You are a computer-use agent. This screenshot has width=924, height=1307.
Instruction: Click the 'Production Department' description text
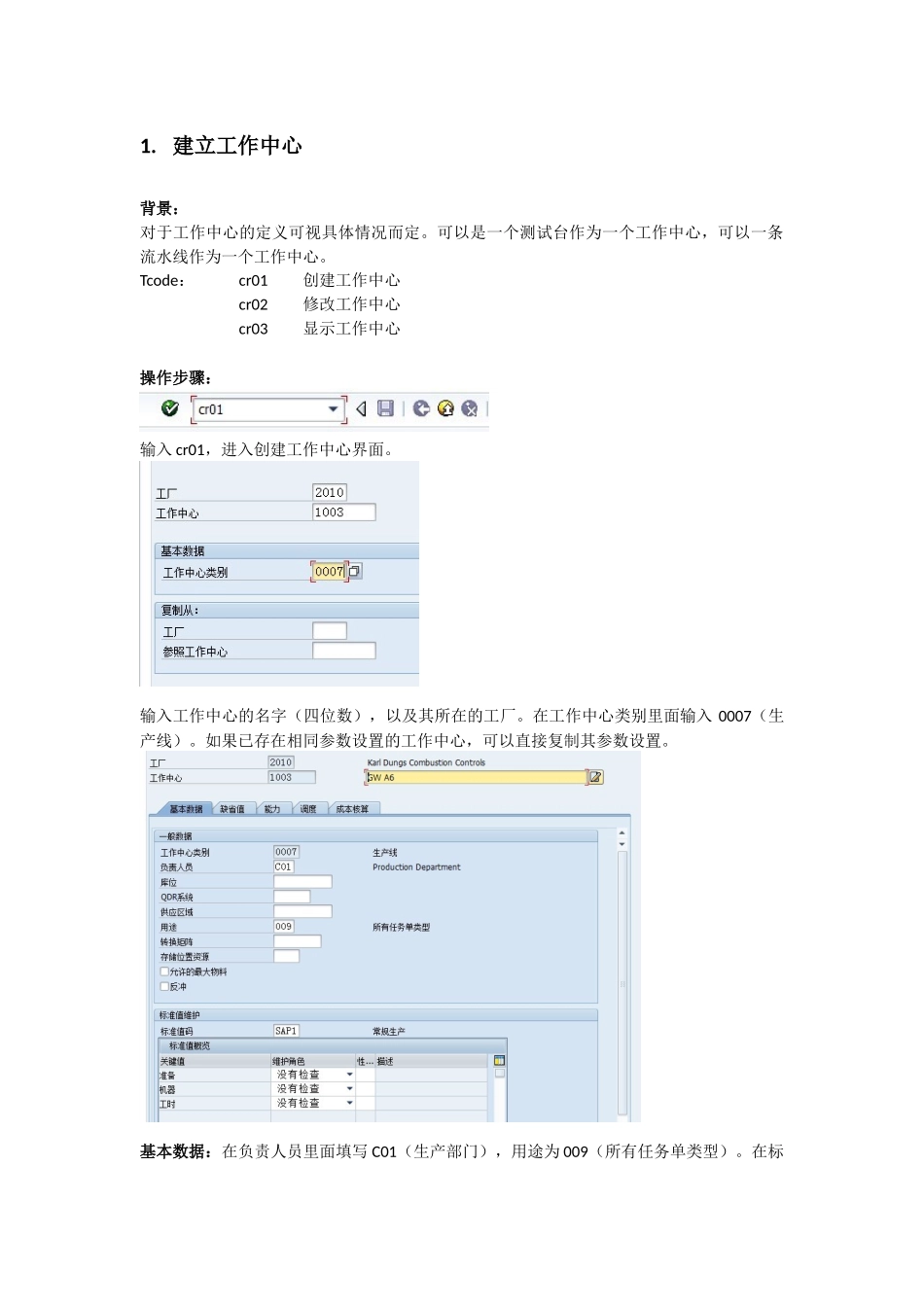(x=416, y=867)
